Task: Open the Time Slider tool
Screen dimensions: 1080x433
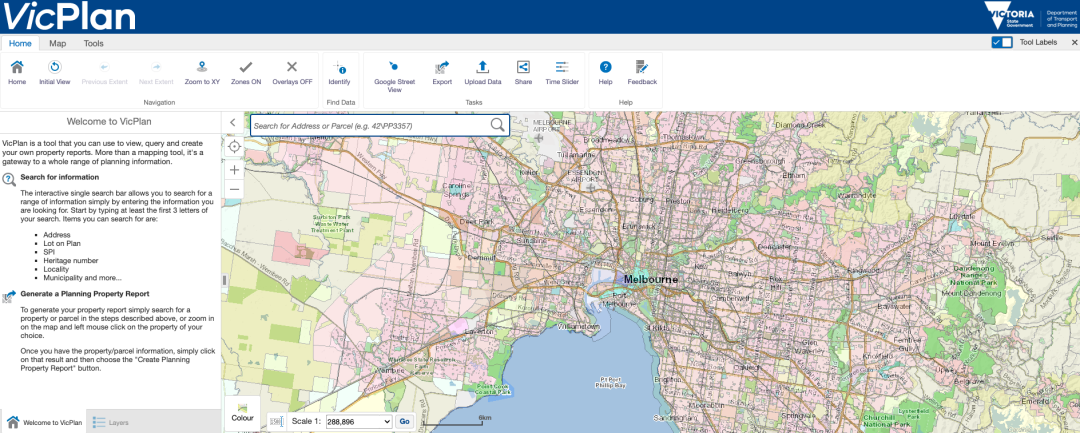Action: [562, 72]
